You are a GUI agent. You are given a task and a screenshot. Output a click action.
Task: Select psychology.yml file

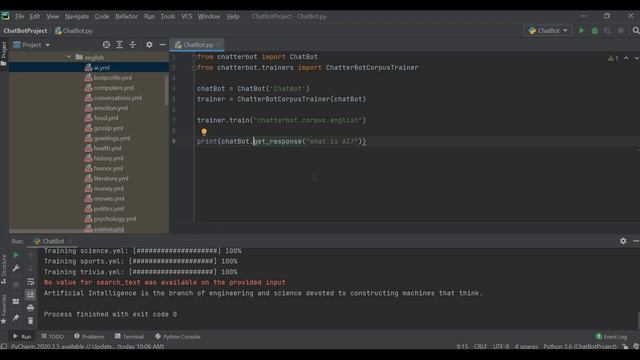coord(114,219)
